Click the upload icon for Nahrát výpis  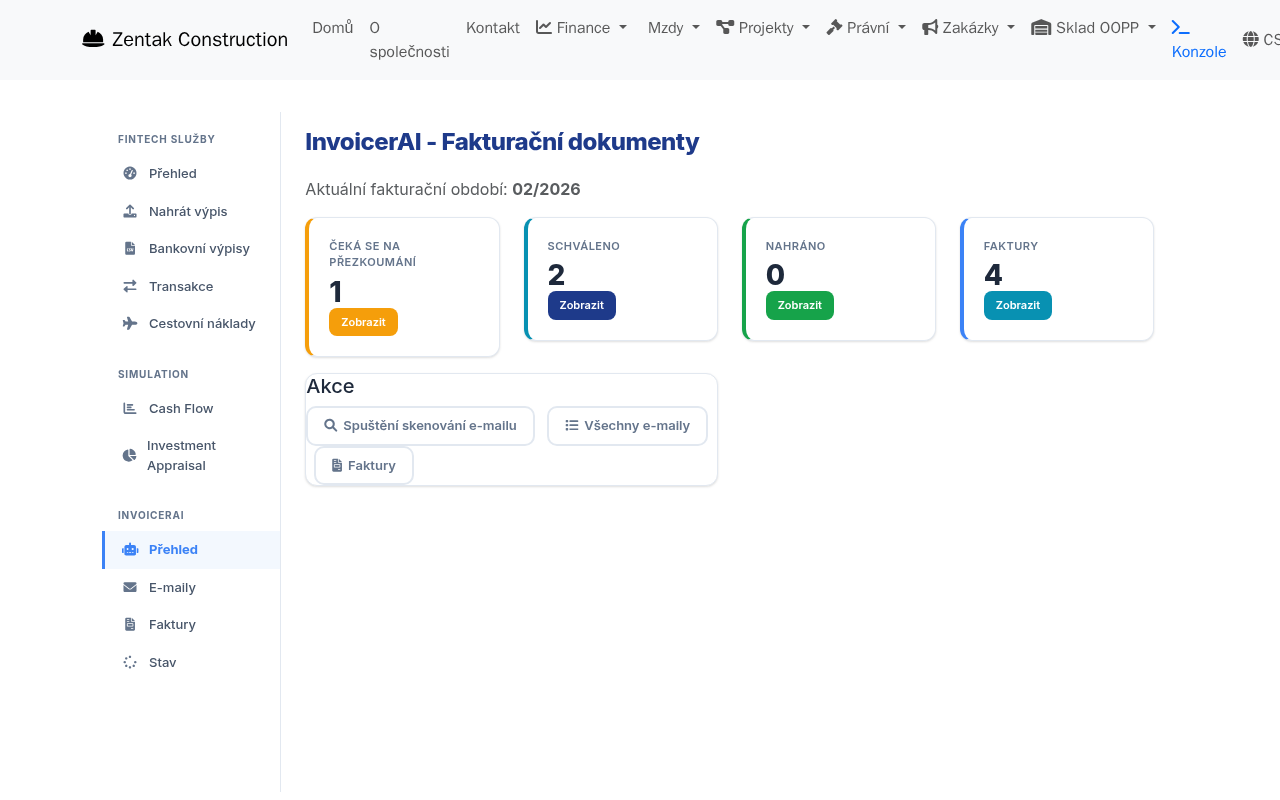pyautogui.click(x=129, y=211)
